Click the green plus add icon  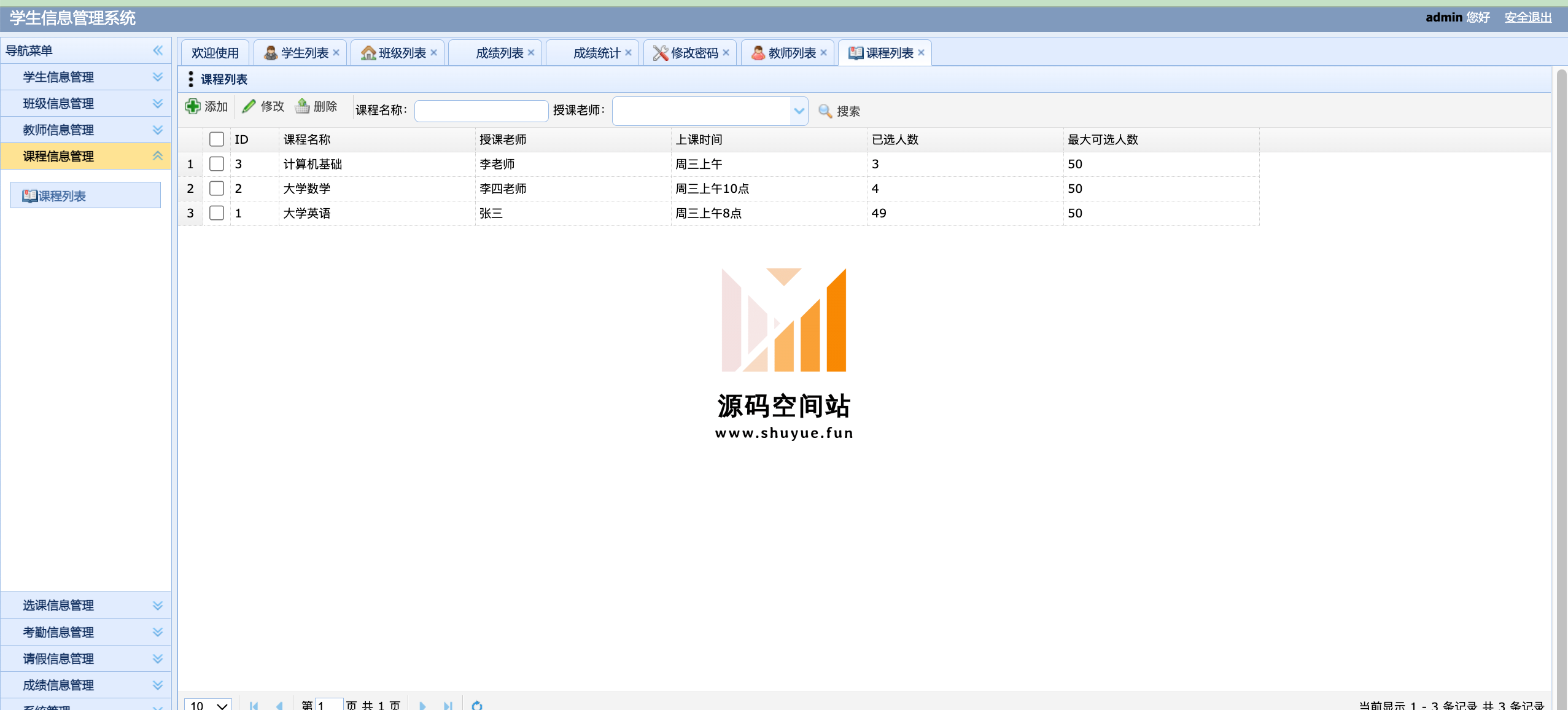193,106
